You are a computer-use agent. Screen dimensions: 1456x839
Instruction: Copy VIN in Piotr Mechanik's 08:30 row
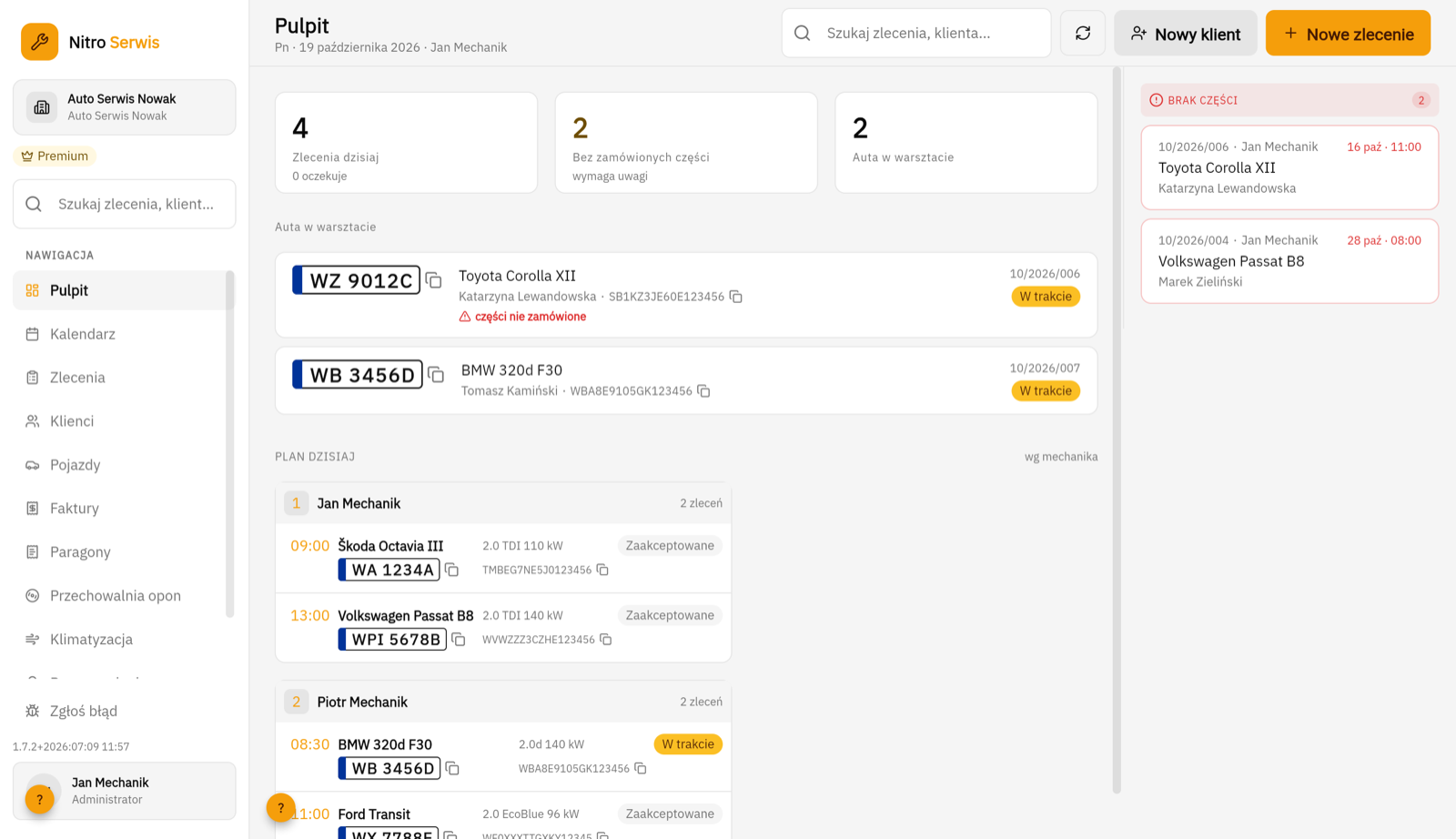click(641, 769)
